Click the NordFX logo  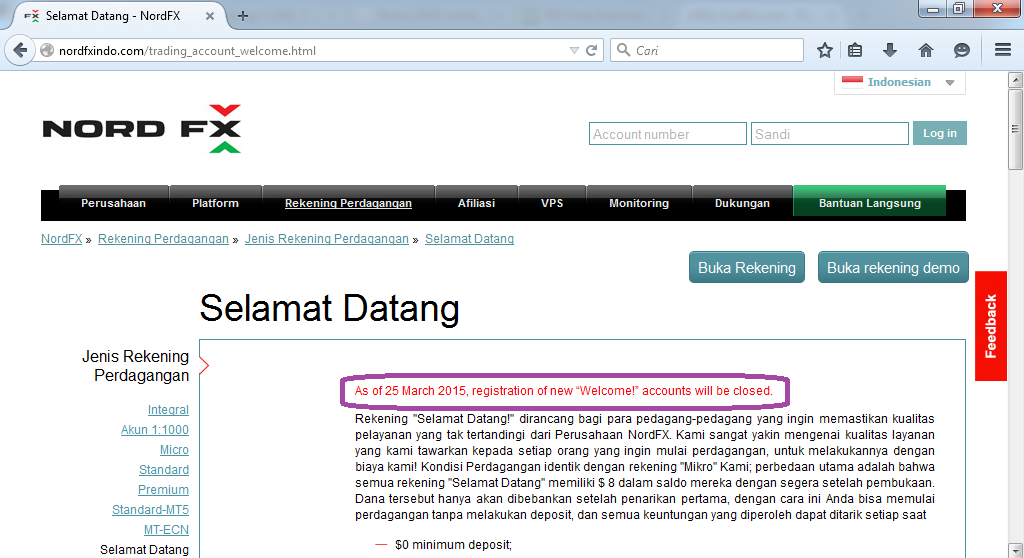pos(142,129)
